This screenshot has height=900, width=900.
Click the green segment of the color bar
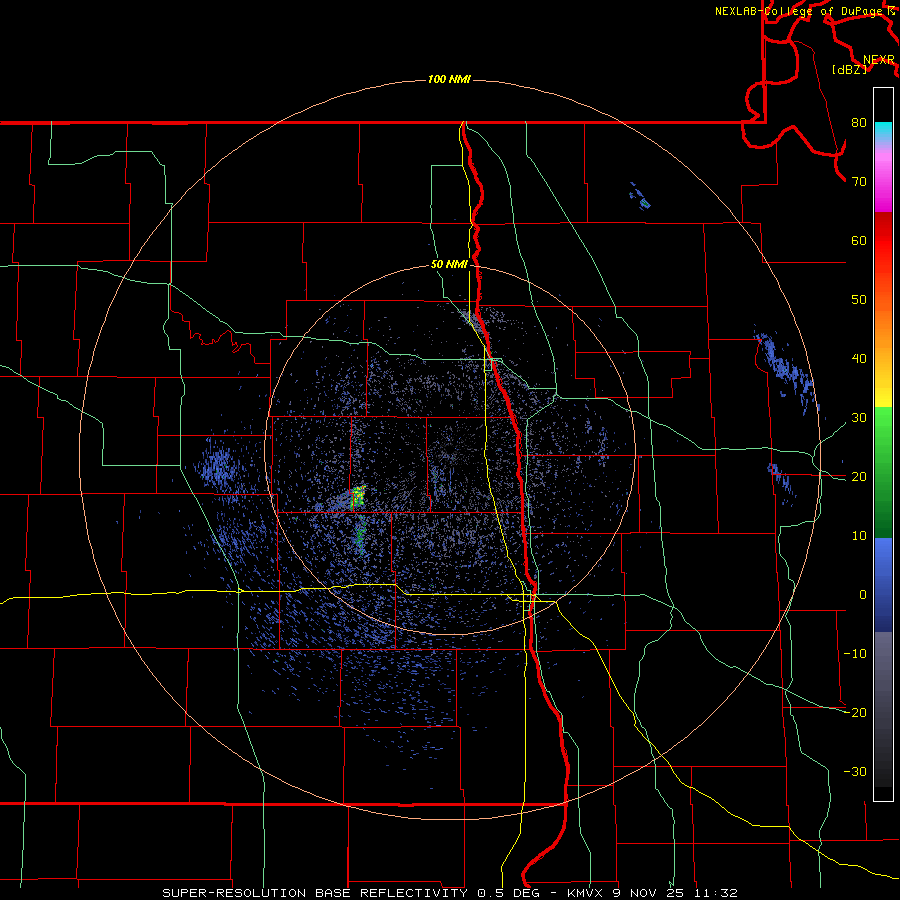[x=883, y=471]
